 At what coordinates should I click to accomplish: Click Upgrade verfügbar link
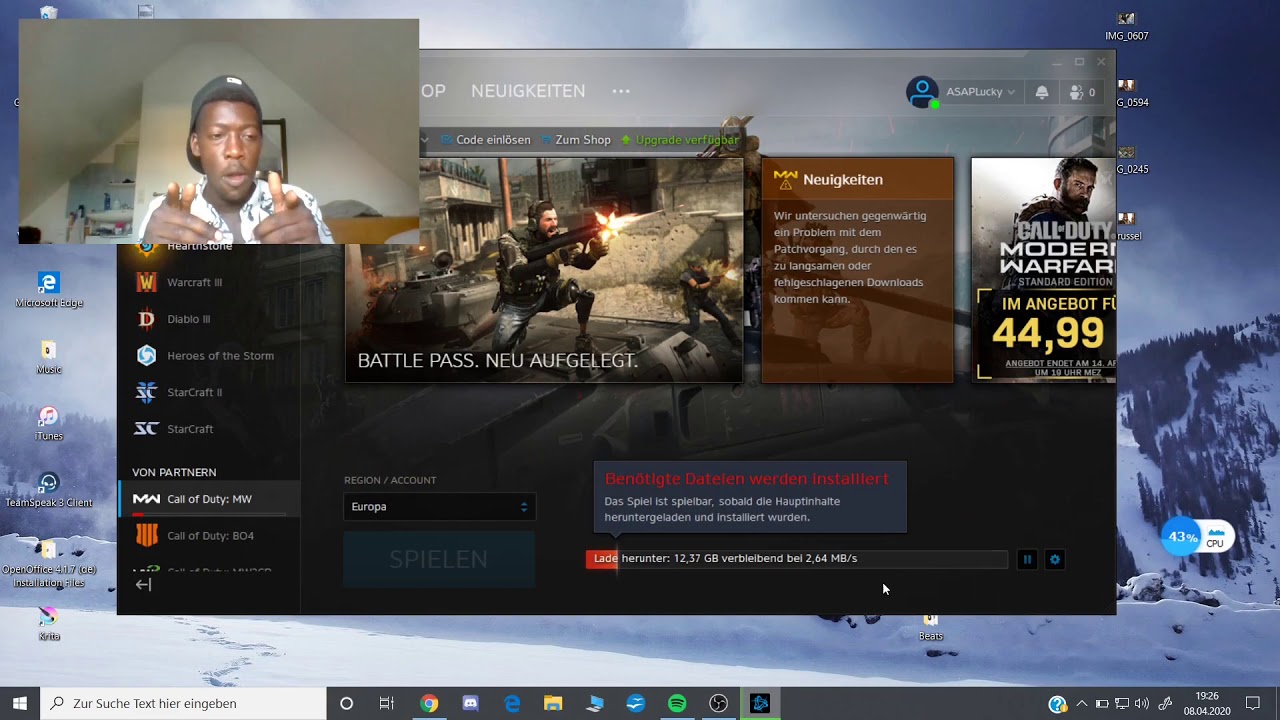680,140
